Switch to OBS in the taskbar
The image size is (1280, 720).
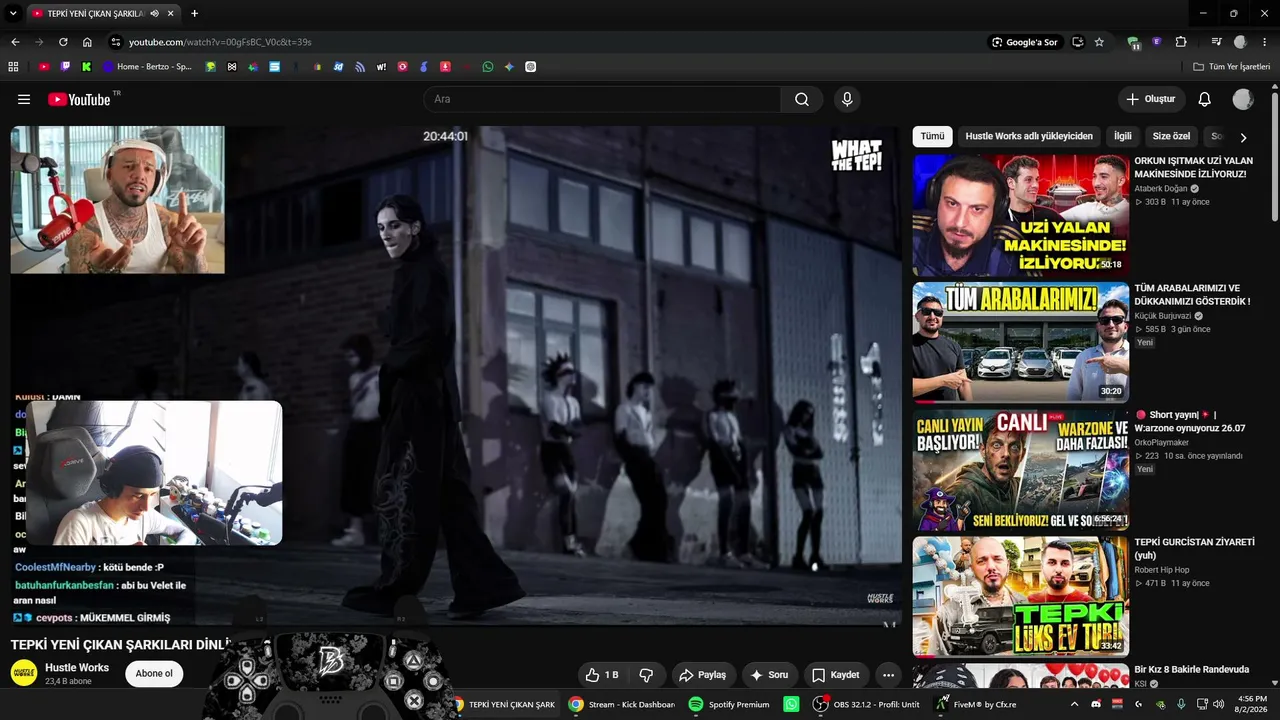point(866,704)
